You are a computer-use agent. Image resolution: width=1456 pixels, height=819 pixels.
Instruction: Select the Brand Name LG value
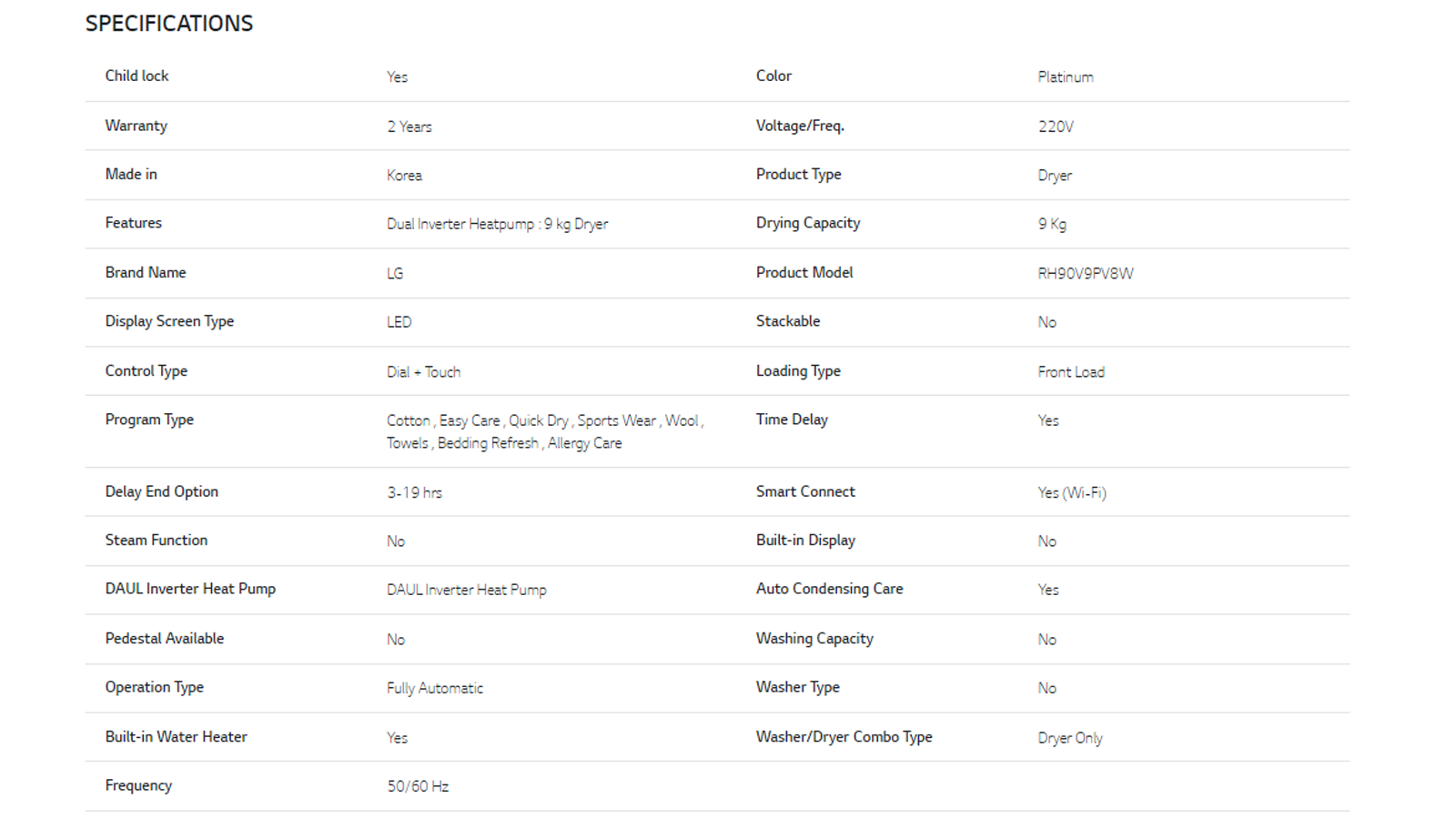[395, 273]
